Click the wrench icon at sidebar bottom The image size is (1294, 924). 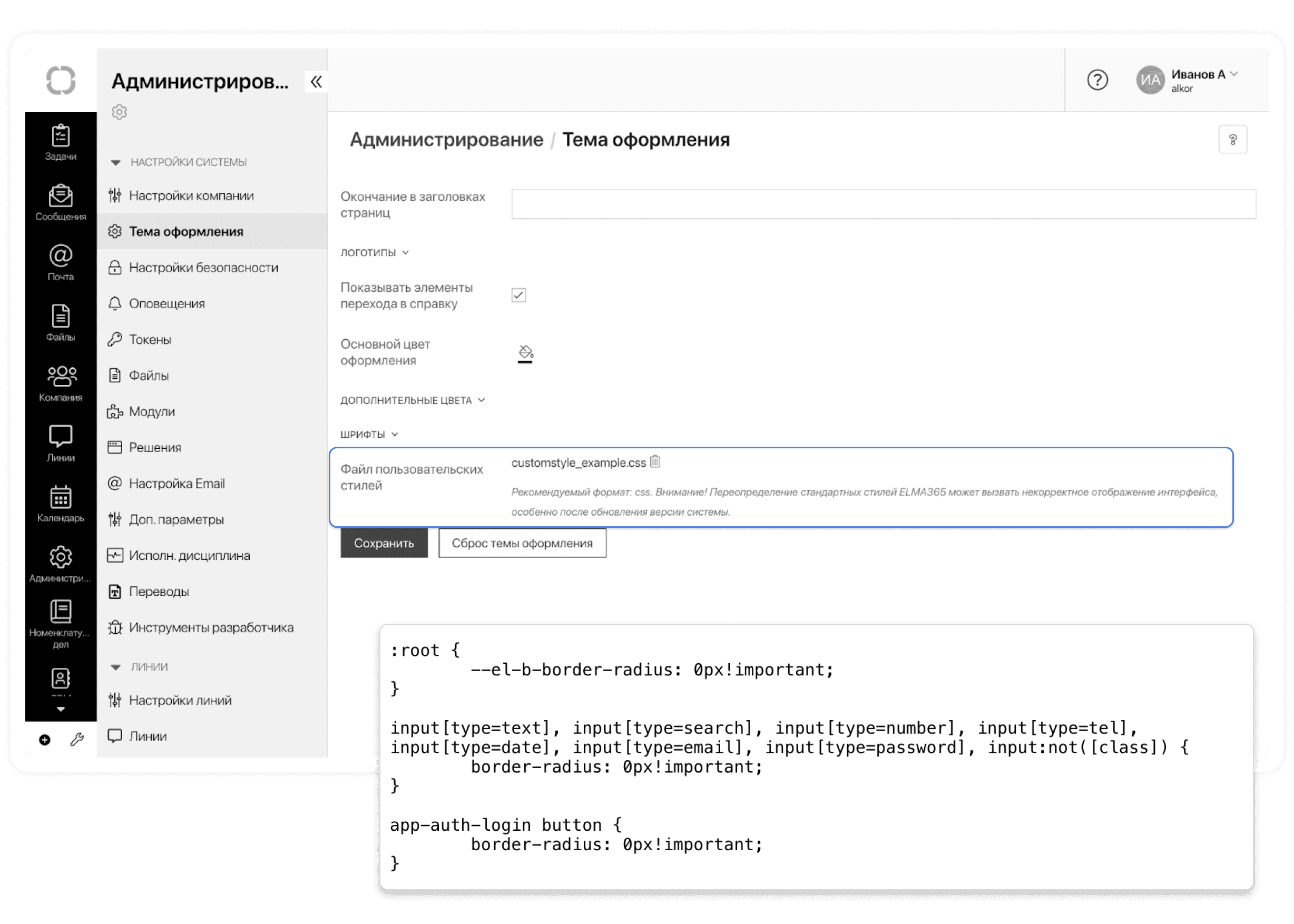pyautogui.click(x=77, y=740)
